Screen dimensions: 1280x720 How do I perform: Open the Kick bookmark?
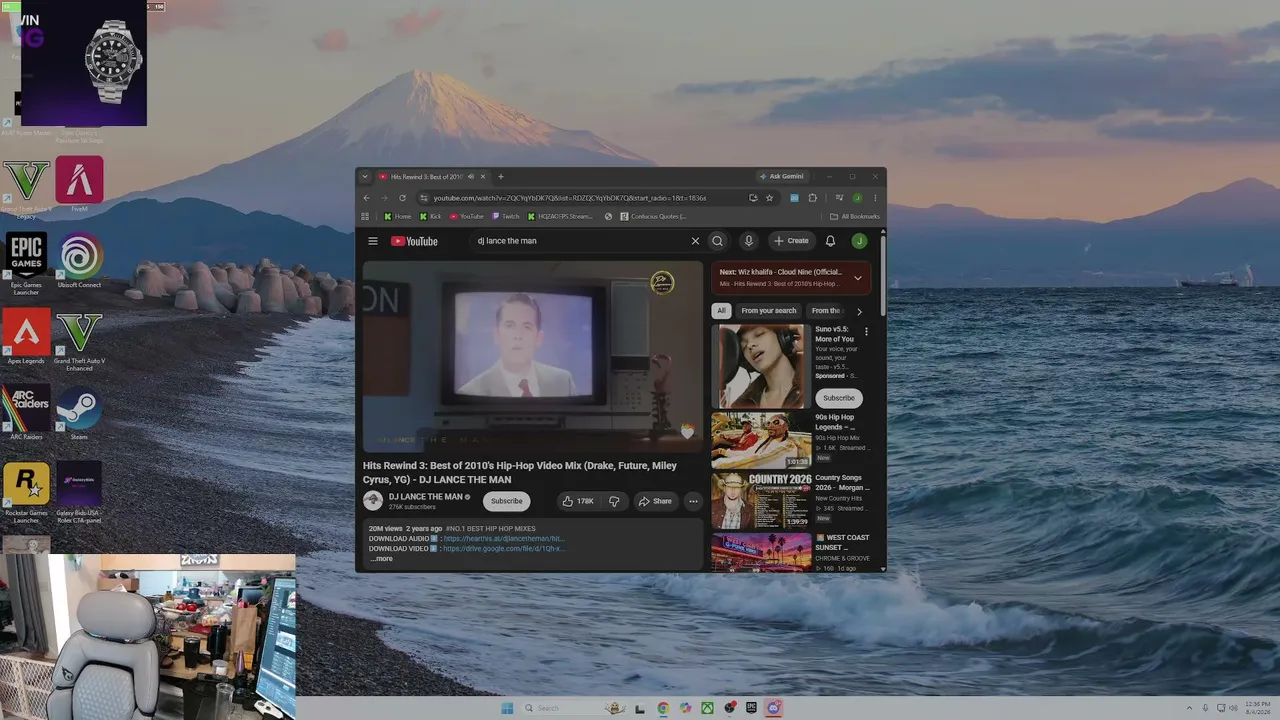pos(430,216)
